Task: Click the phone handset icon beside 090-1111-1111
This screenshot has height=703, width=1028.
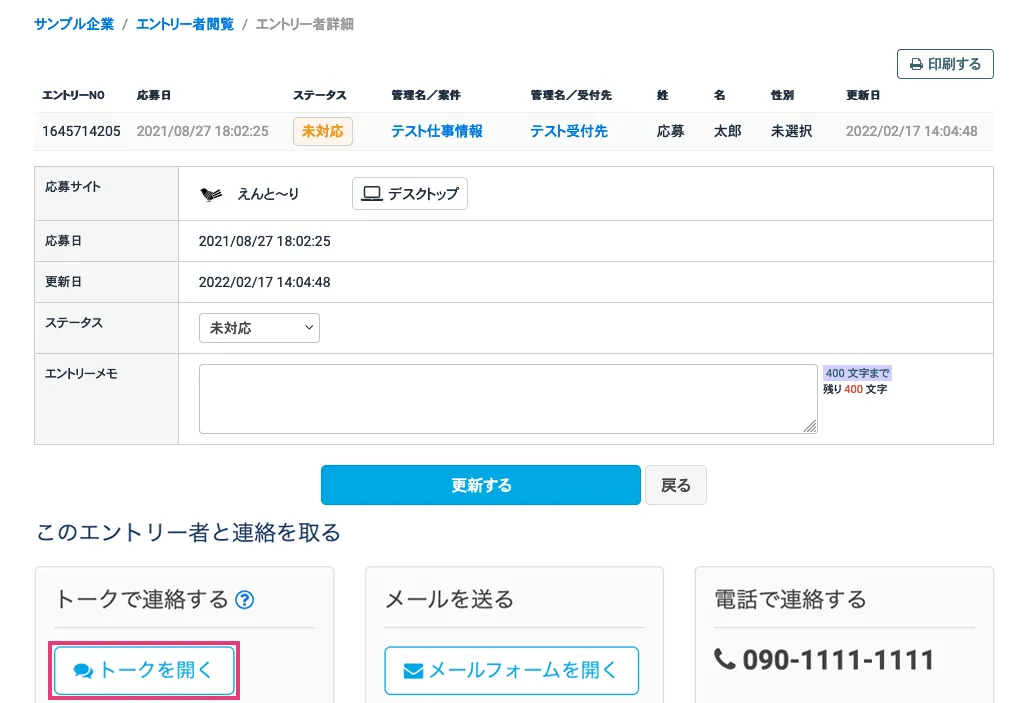Action: coord(724,660)
